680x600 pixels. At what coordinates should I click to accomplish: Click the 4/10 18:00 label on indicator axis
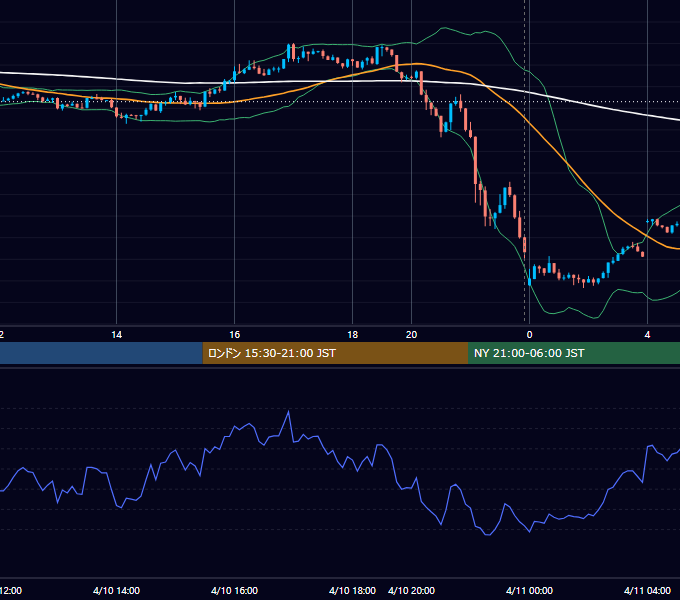tap(352, 590)
